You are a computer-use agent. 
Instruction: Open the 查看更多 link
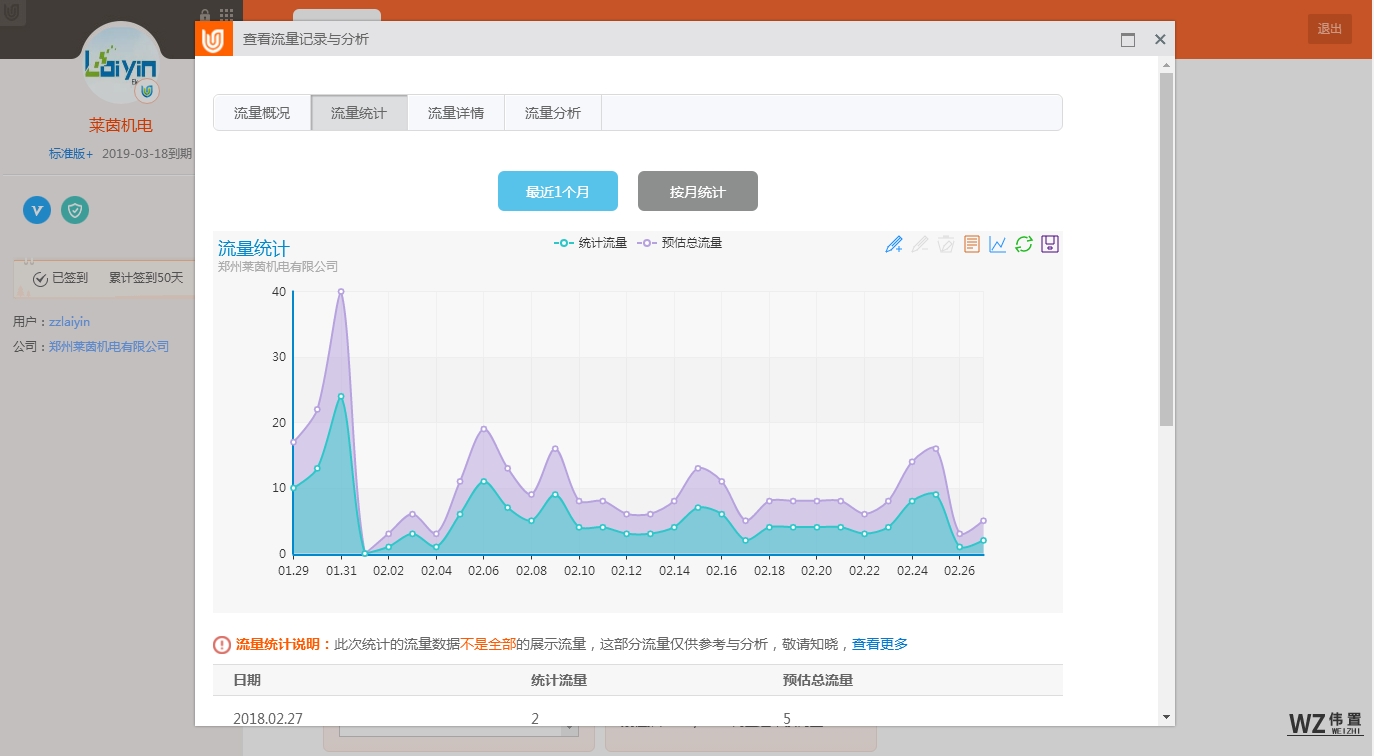[880, 644]
